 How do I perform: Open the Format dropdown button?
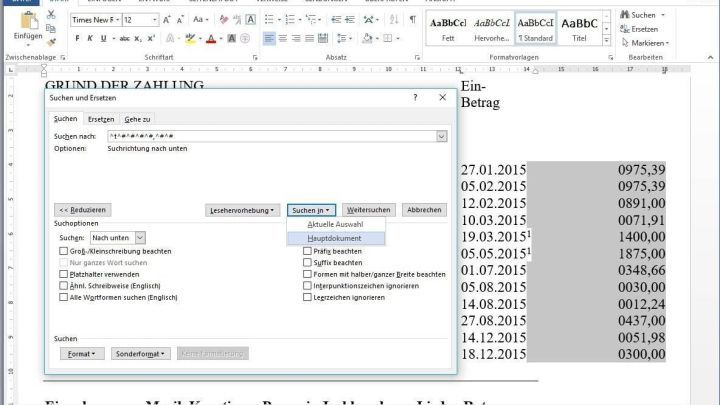click(x=82, y=354)
